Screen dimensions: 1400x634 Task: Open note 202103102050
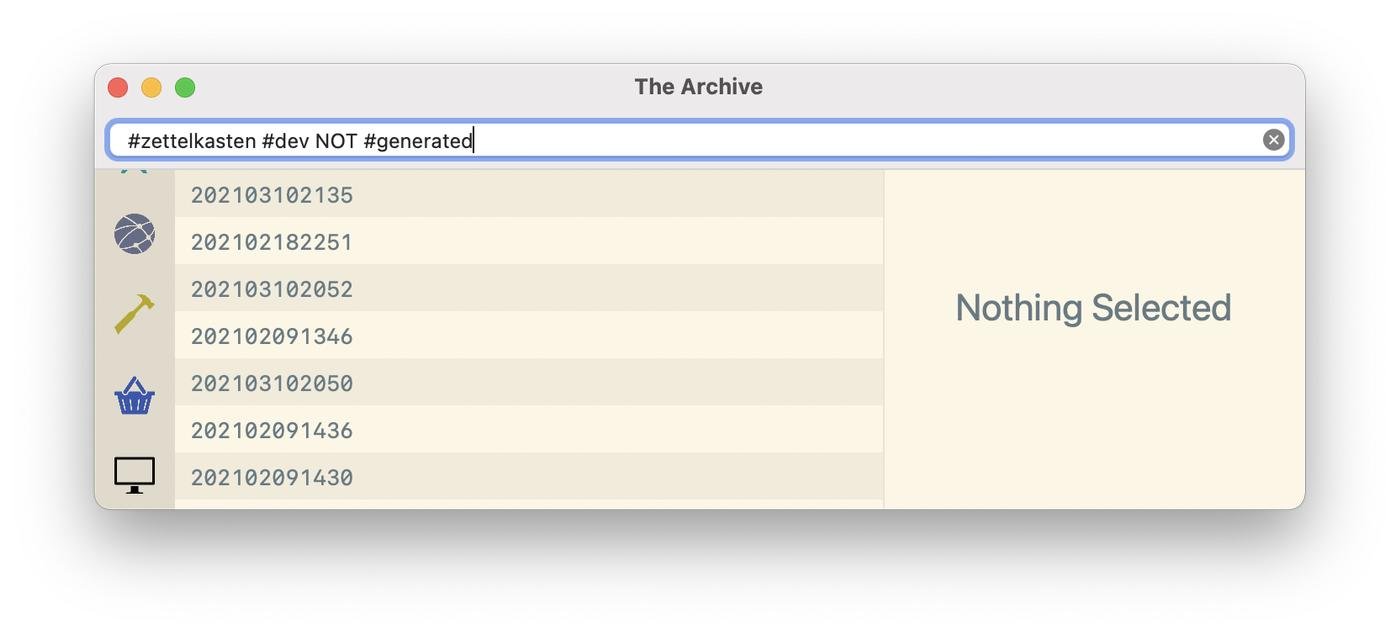tap(272, 383)
